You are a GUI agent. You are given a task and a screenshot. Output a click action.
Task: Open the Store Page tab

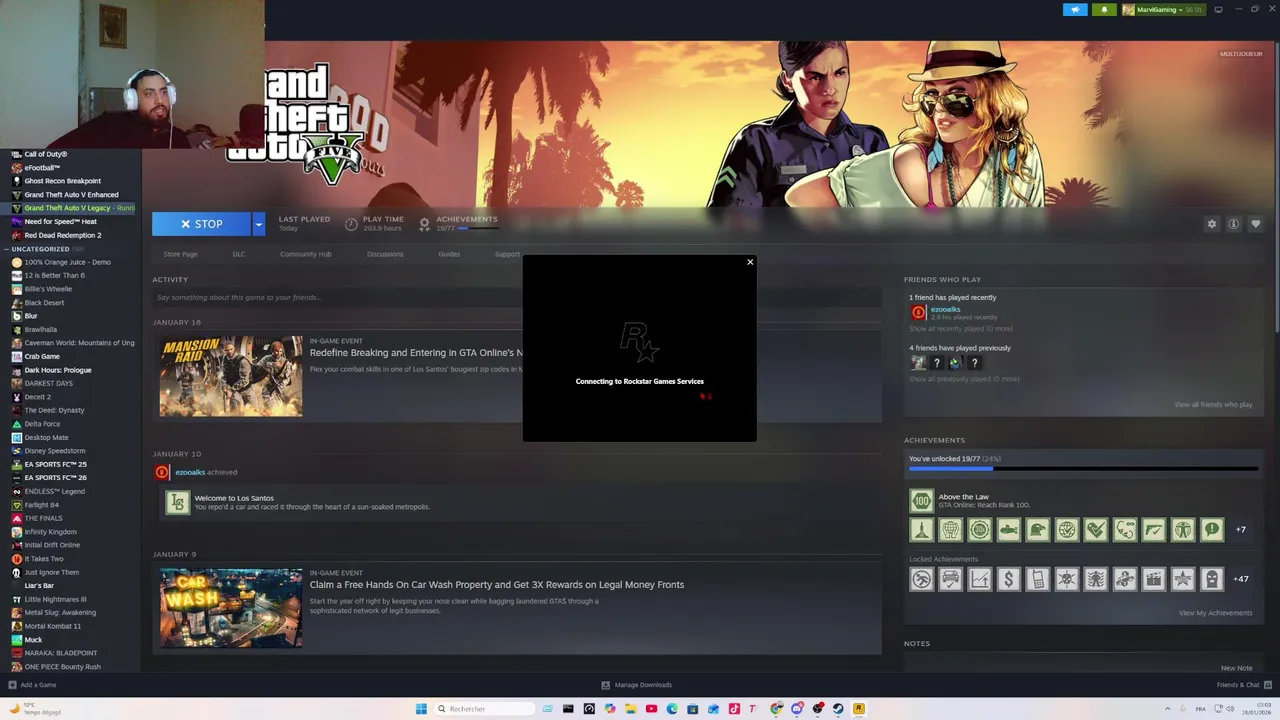pos(181,254)
